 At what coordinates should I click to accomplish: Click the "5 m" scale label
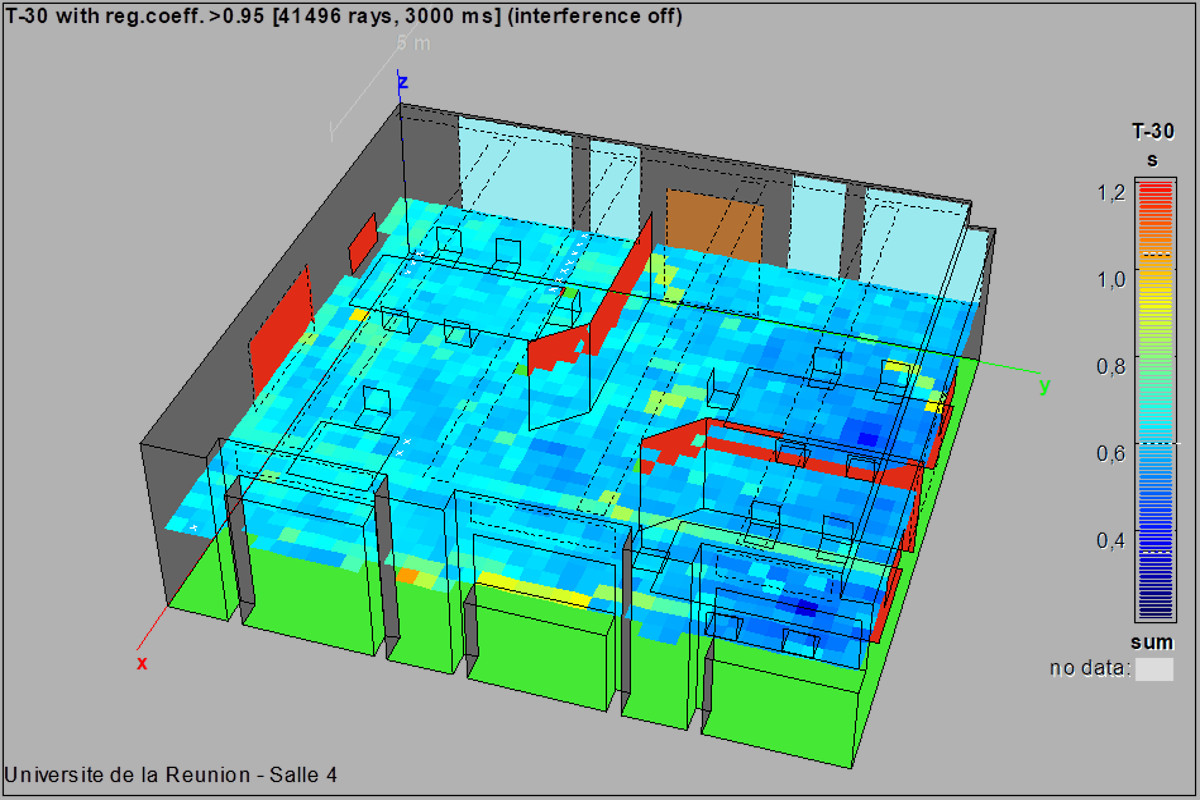pyautogui.click(x=414, y=43)
